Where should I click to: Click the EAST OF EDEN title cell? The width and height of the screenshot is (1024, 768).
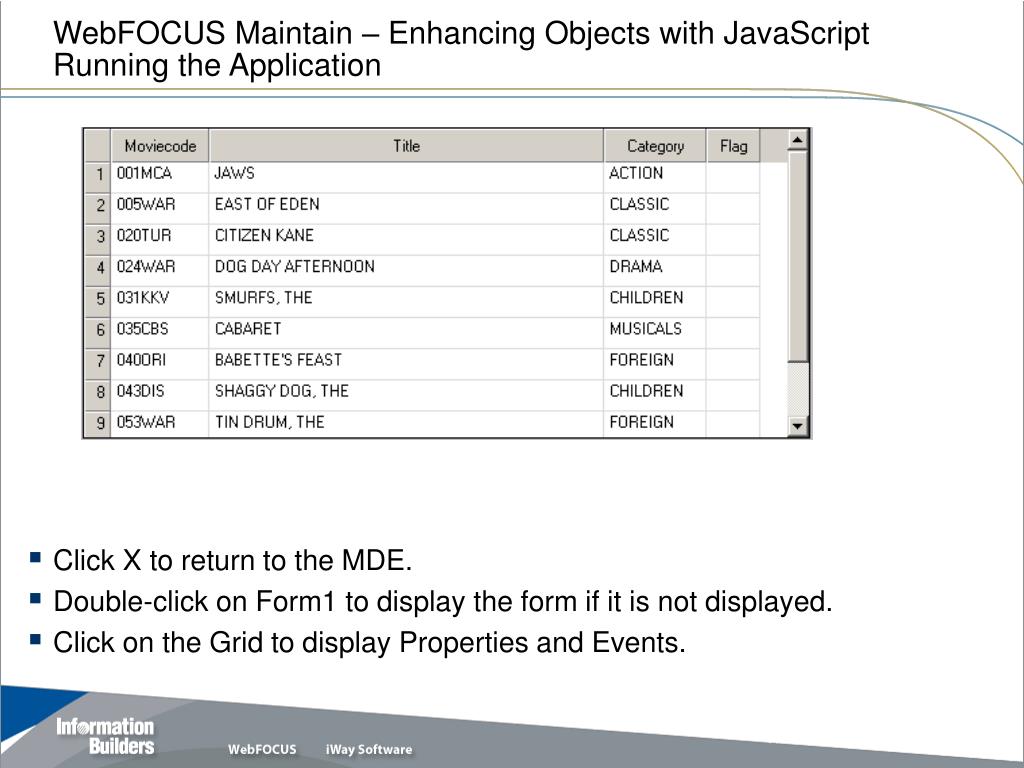tap(406, 208)
